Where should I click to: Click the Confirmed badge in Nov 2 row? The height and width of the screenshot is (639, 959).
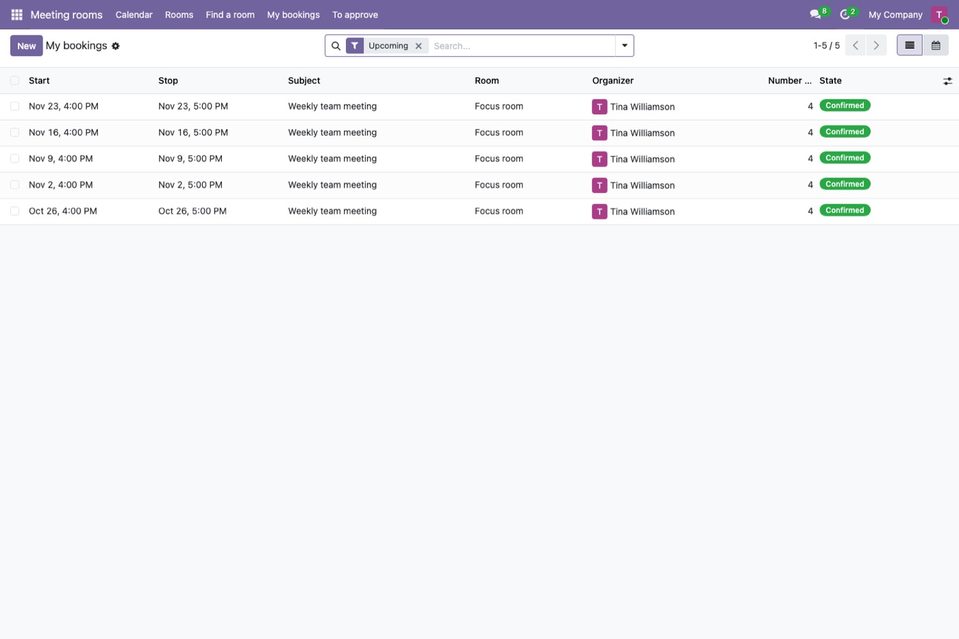click(845, 184)
